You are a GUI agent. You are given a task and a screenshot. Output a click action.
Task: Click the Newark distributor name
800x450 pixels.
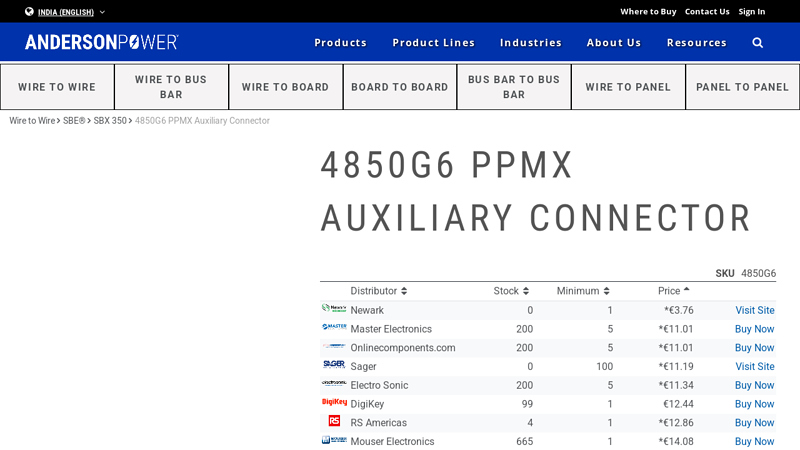click(367, 310)
